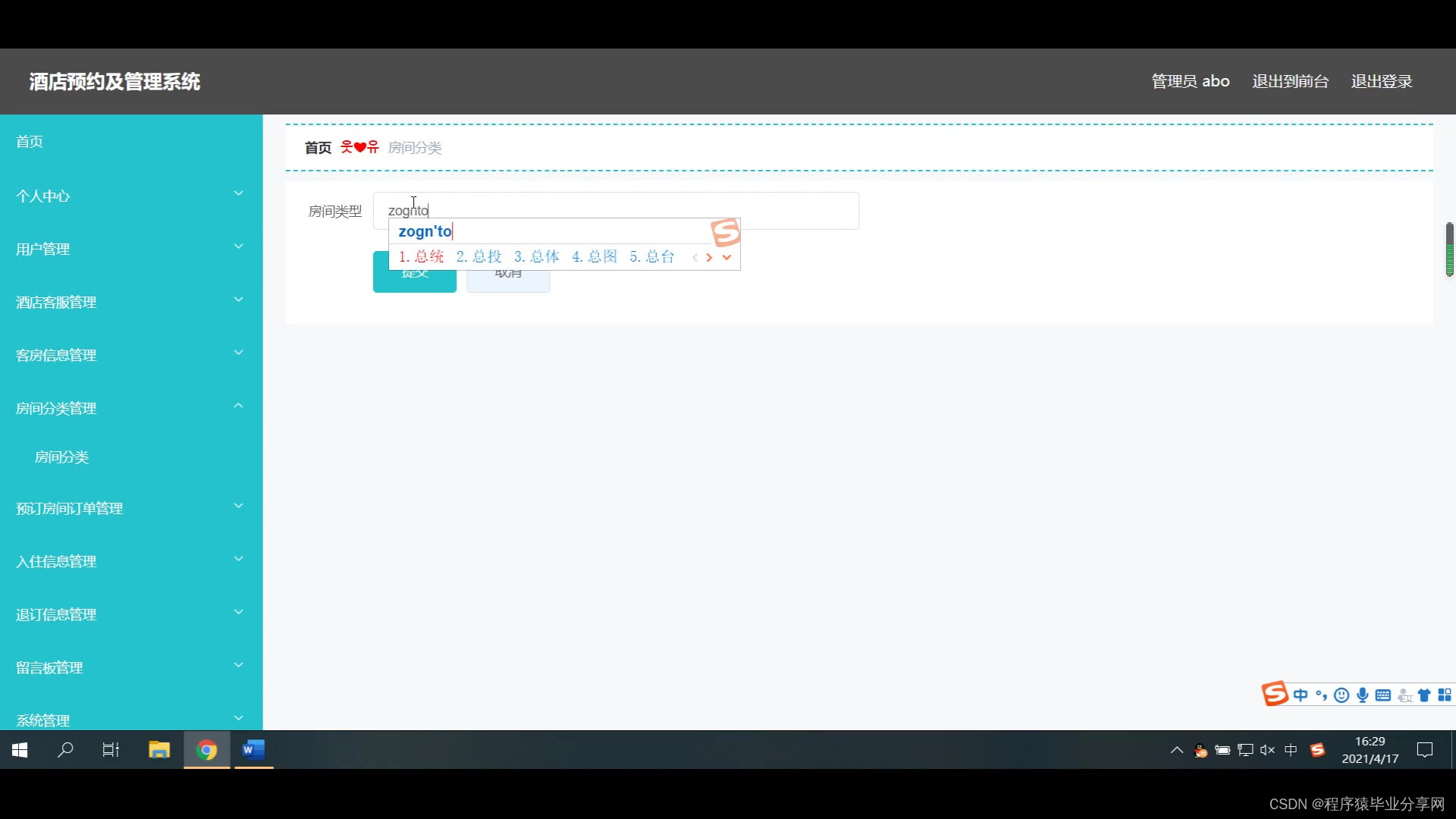Expand the IME candidate list down arrow
Screen dimensions: 1456x819
tap(726, 257)
